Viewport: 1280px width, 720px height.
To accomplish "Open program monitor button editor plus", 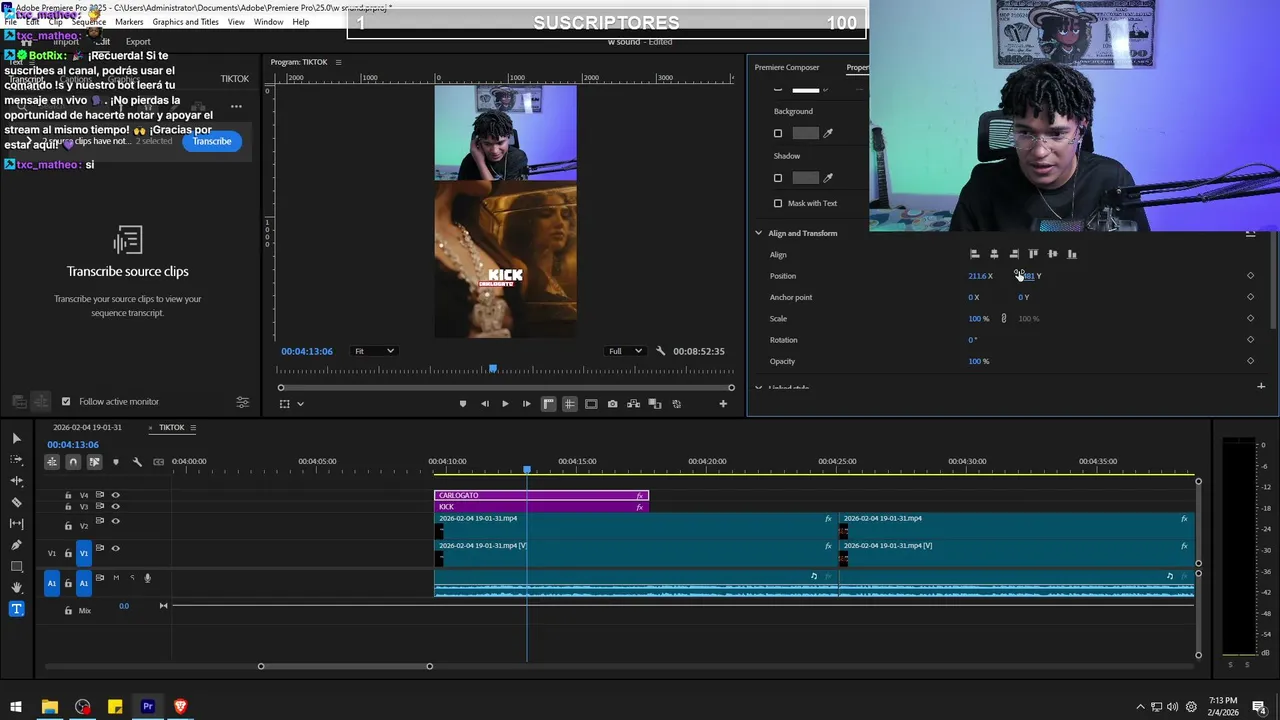I will 723,404.
